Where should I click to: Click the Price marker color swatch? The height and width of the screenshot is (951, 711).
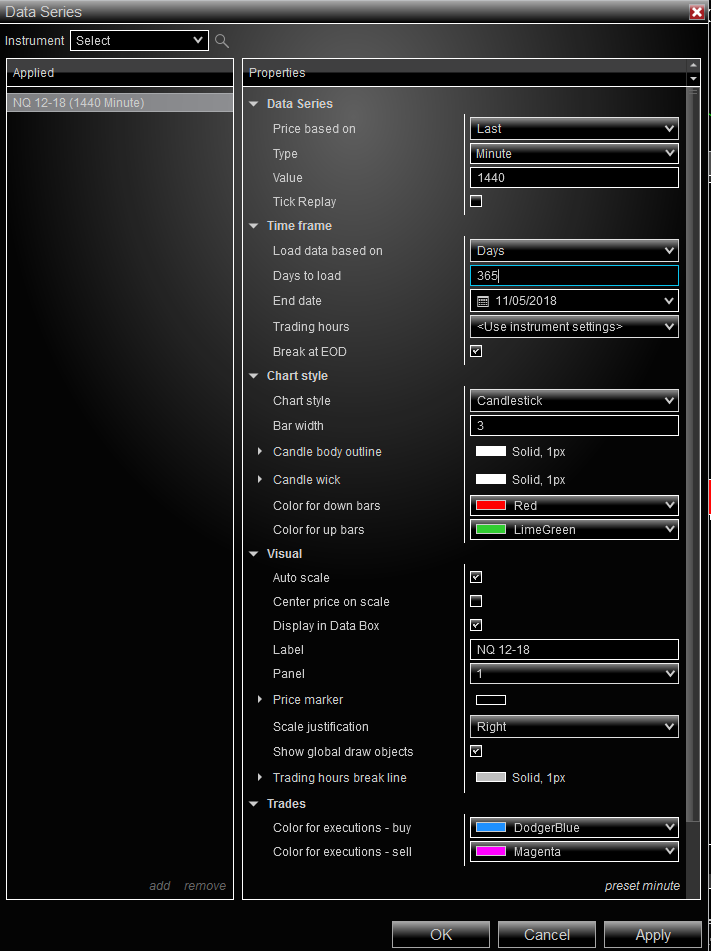[x=491, y=700]
